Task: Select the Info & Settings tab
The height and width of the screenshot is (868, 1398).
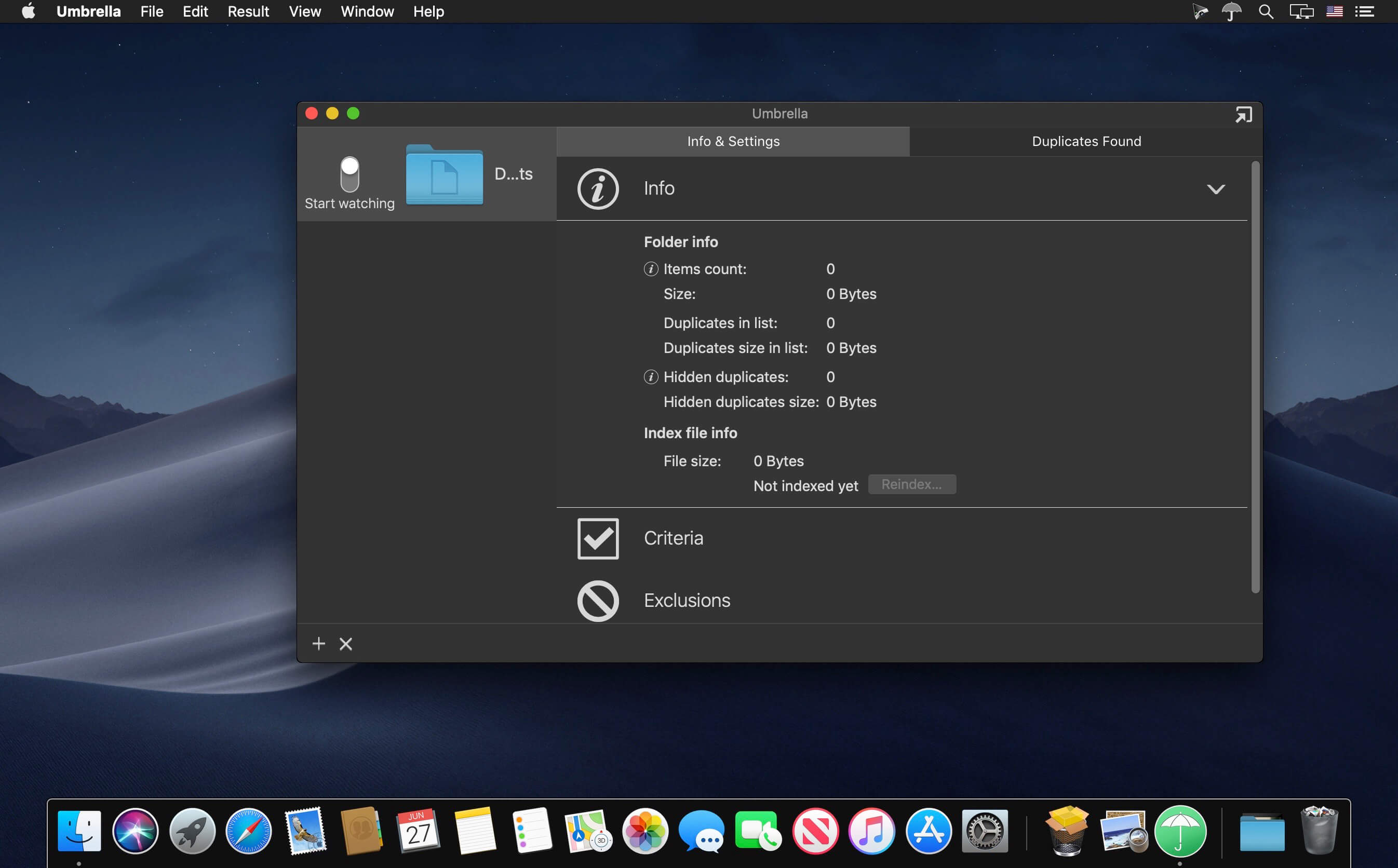Action: click(733, 141)
